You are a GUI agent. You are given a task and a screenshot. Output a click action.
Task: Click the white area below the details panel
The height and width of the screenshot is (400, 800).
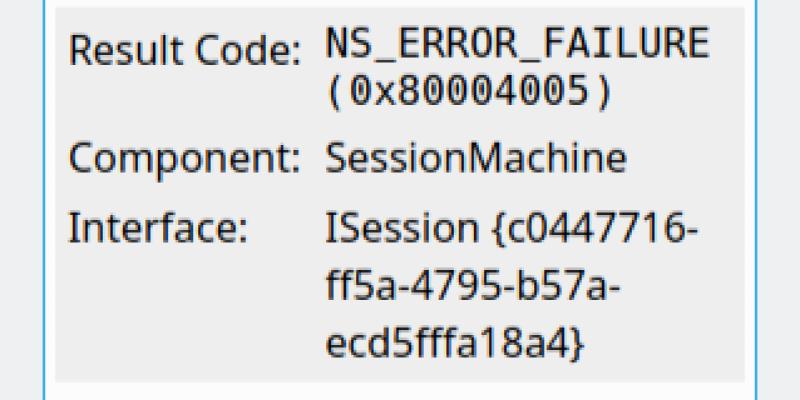pyautogui.click(x=400, y=391)
